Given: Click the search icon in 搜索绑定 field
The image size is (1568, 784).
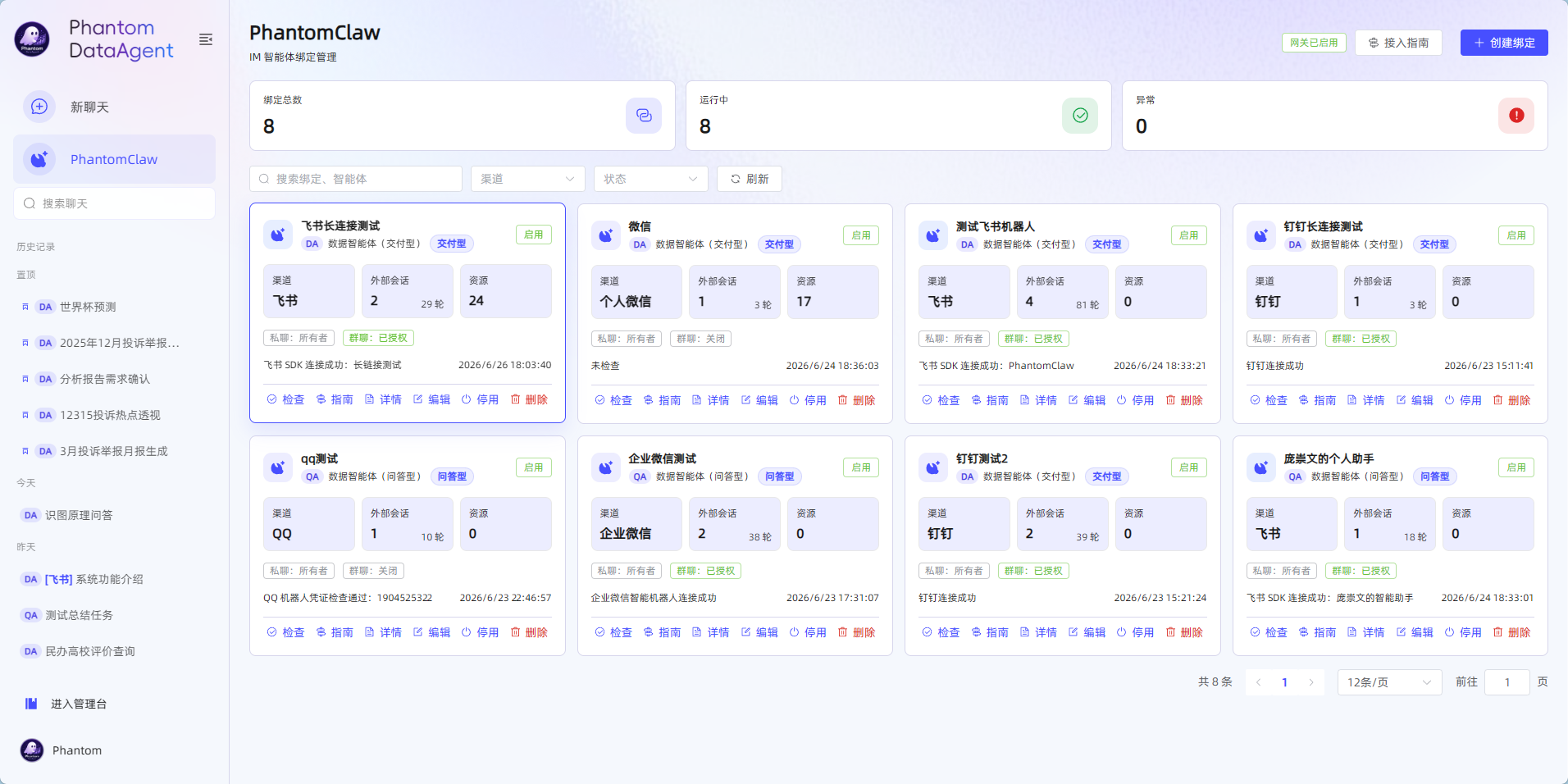Looking at the screenshot, I should click(264, 179).
